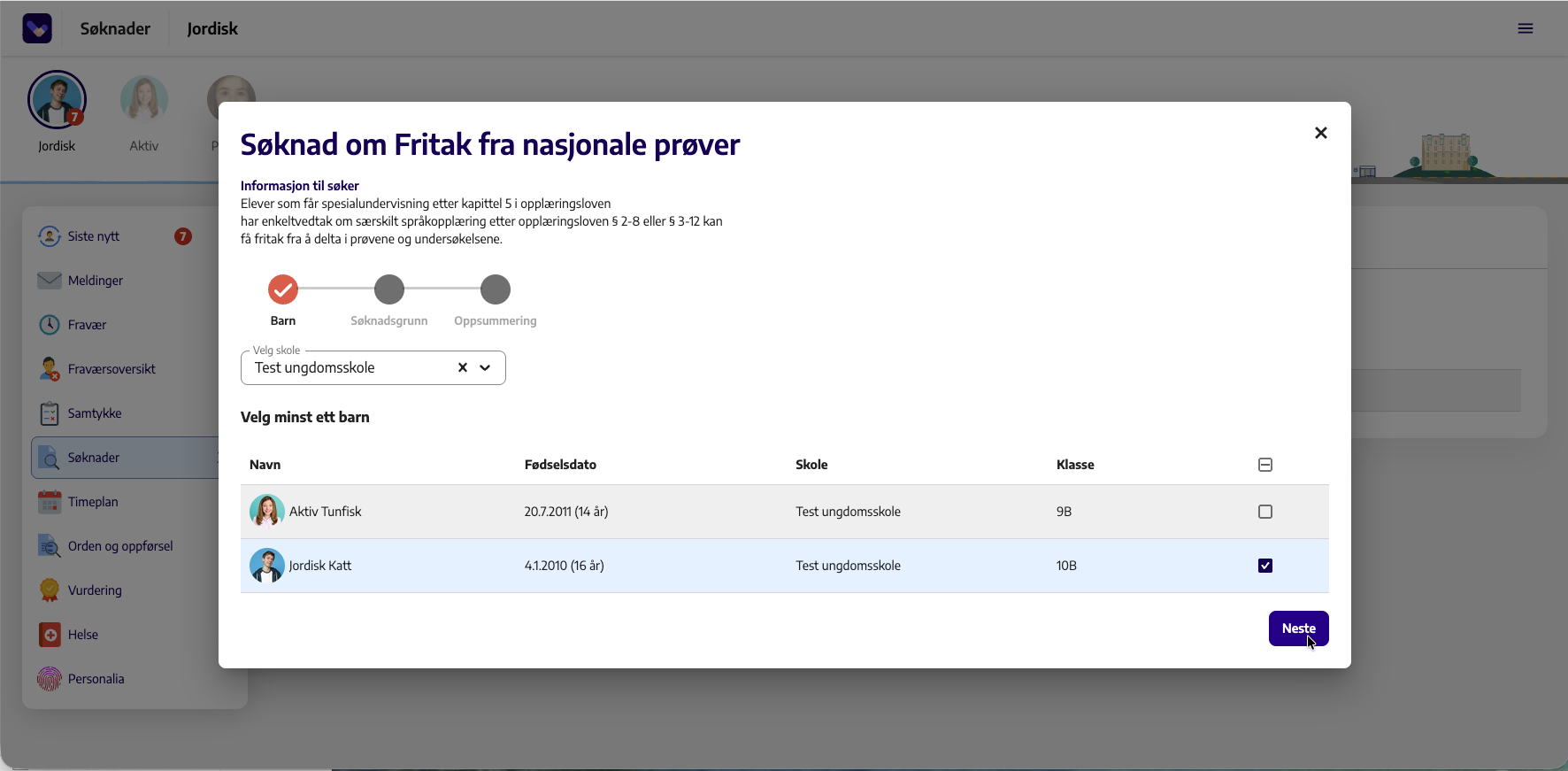
Task: Open Fraværsoversikt icon
Action: point(50,369)
